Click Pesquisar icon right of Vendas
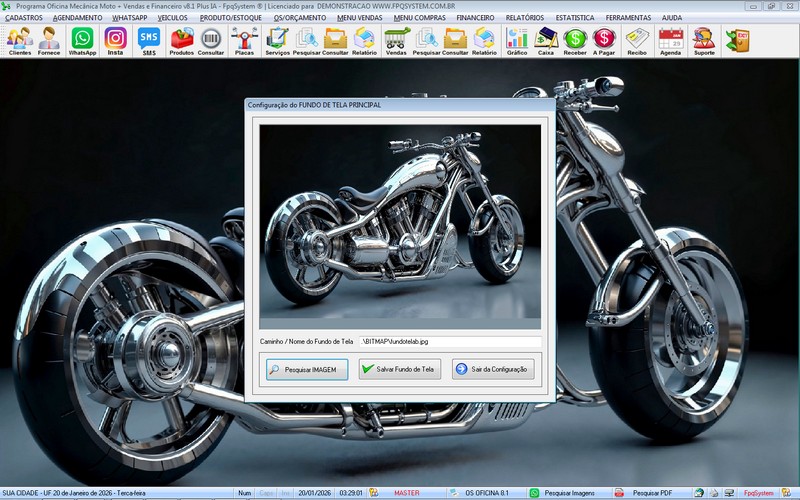This screenshot has width=800, height=500. pyautogui.click(x=427, y=41)
